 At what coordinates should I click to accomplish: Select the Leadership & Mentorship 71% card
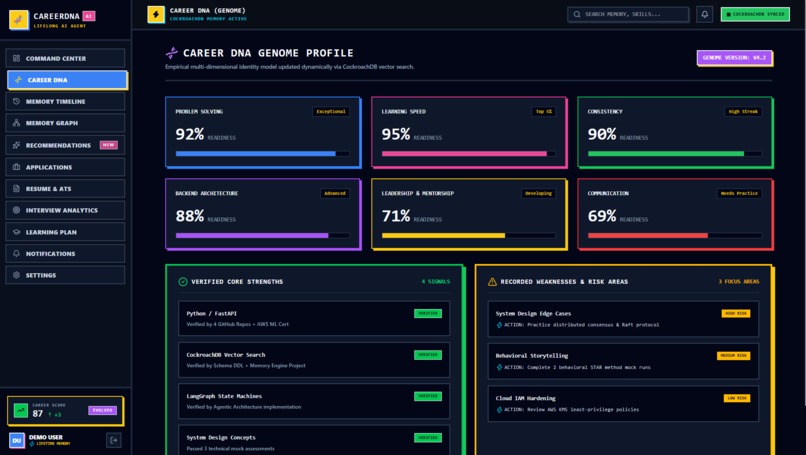tap(469, 214)
